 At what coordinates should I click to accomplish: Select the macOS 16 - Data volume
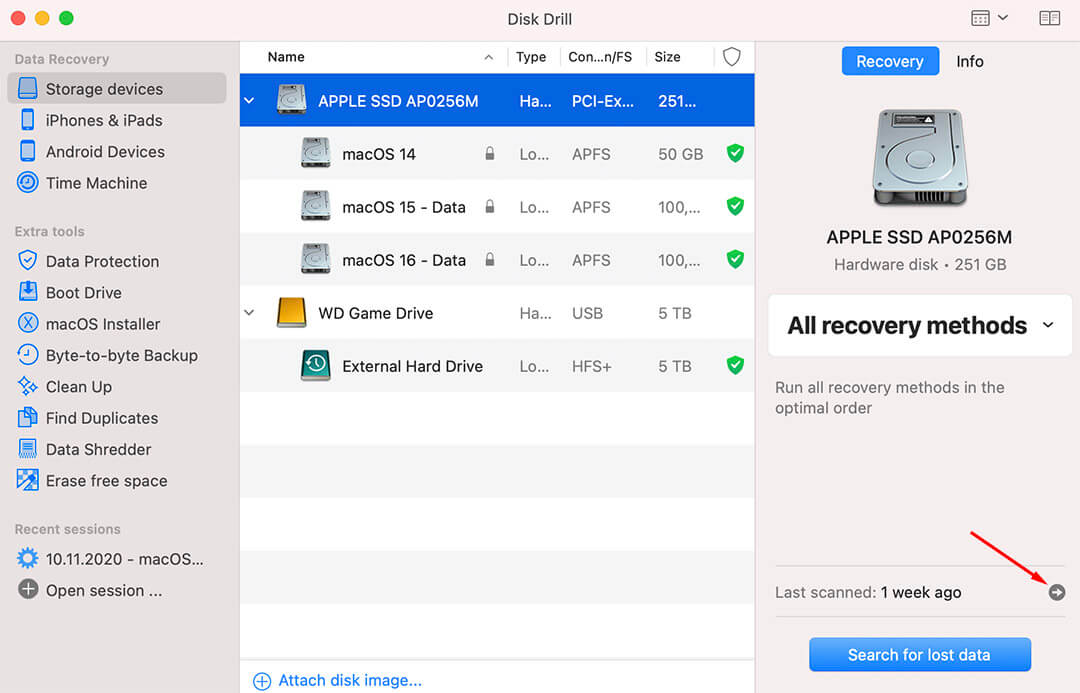(497, 260)
